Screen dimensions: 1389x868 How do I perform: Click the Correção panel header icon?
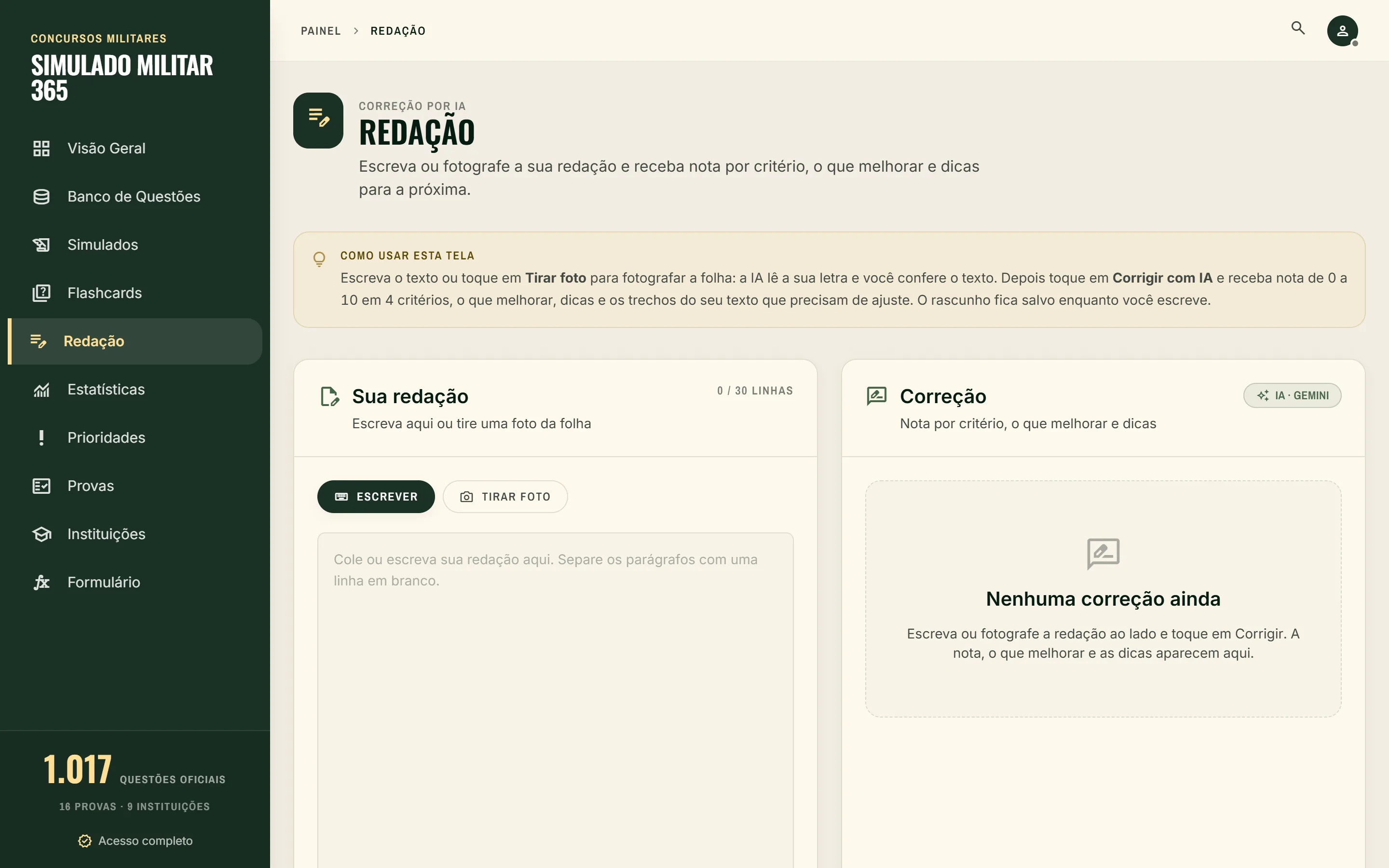point(876,396)
